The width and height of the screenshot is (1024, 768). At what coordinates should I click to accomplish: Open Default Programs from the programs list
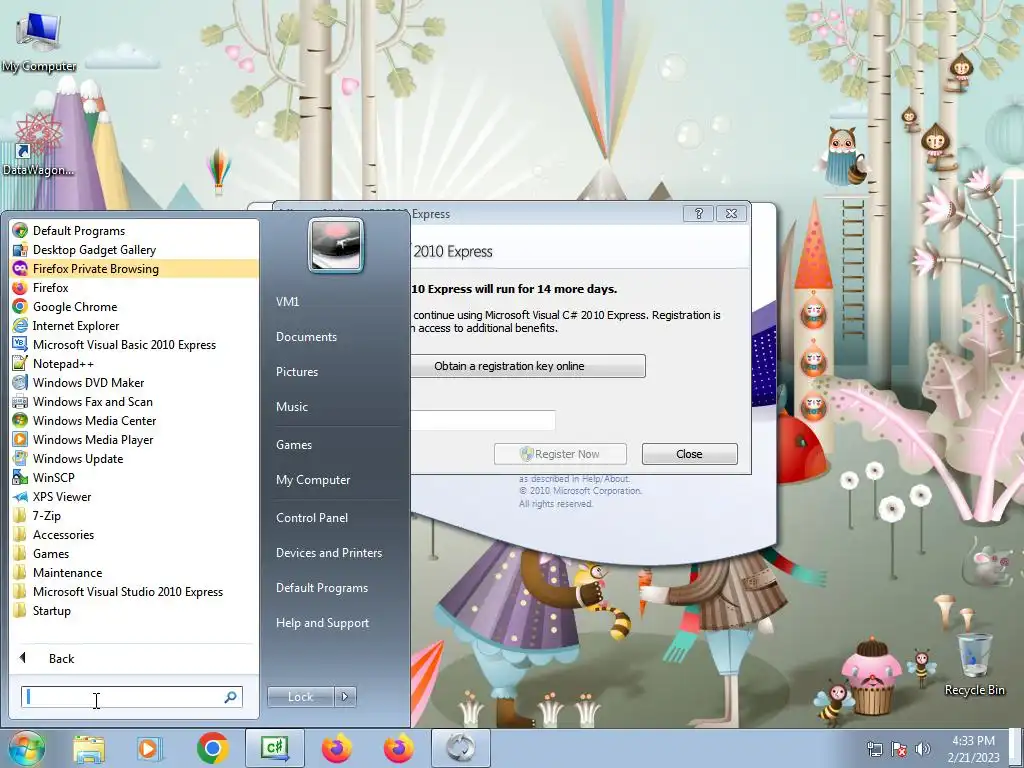pos(134,231)
